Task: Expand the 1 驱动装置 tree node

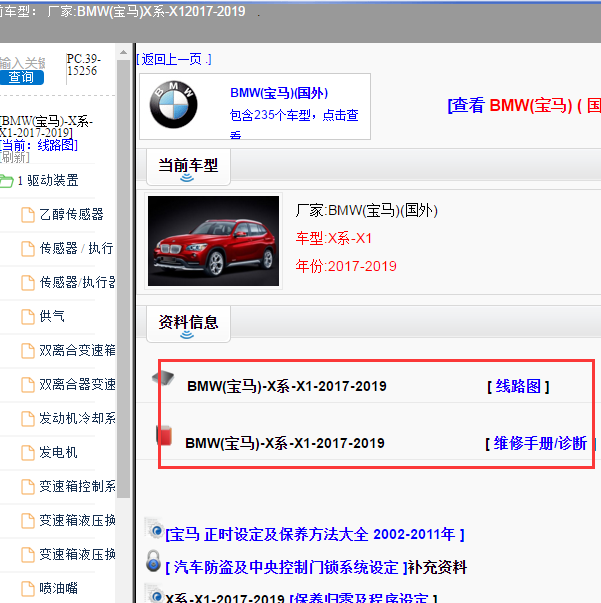Action: tap(48, 180)
